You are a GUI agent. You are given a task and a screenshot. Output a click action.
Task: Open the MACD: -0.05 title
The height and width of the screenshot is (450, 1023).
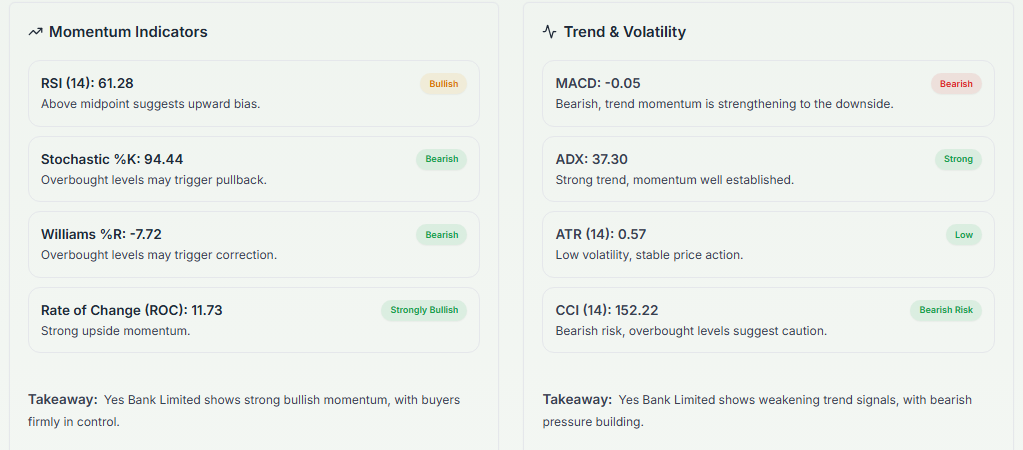(598, 83)
